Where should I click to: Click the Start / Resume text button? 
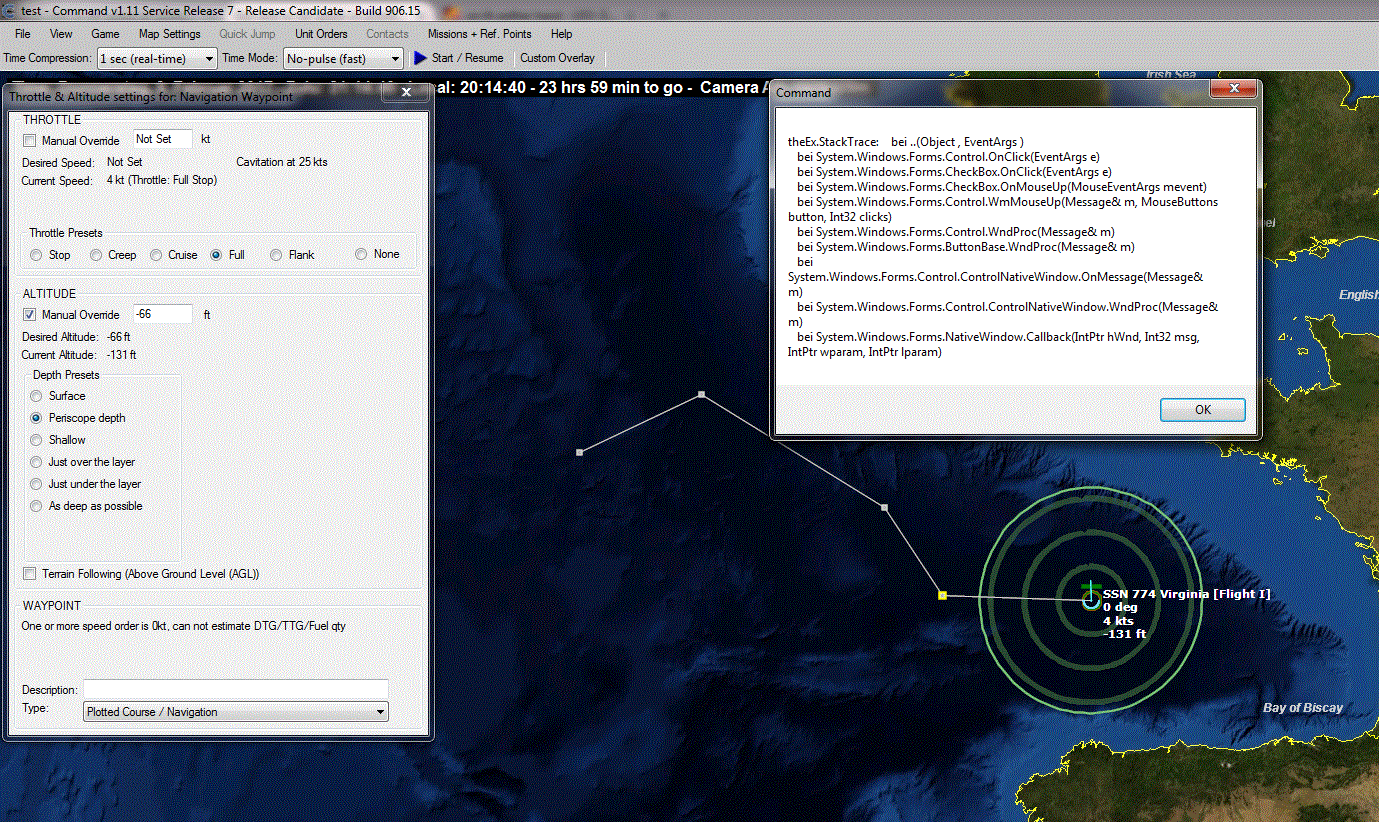pos(467,58)
